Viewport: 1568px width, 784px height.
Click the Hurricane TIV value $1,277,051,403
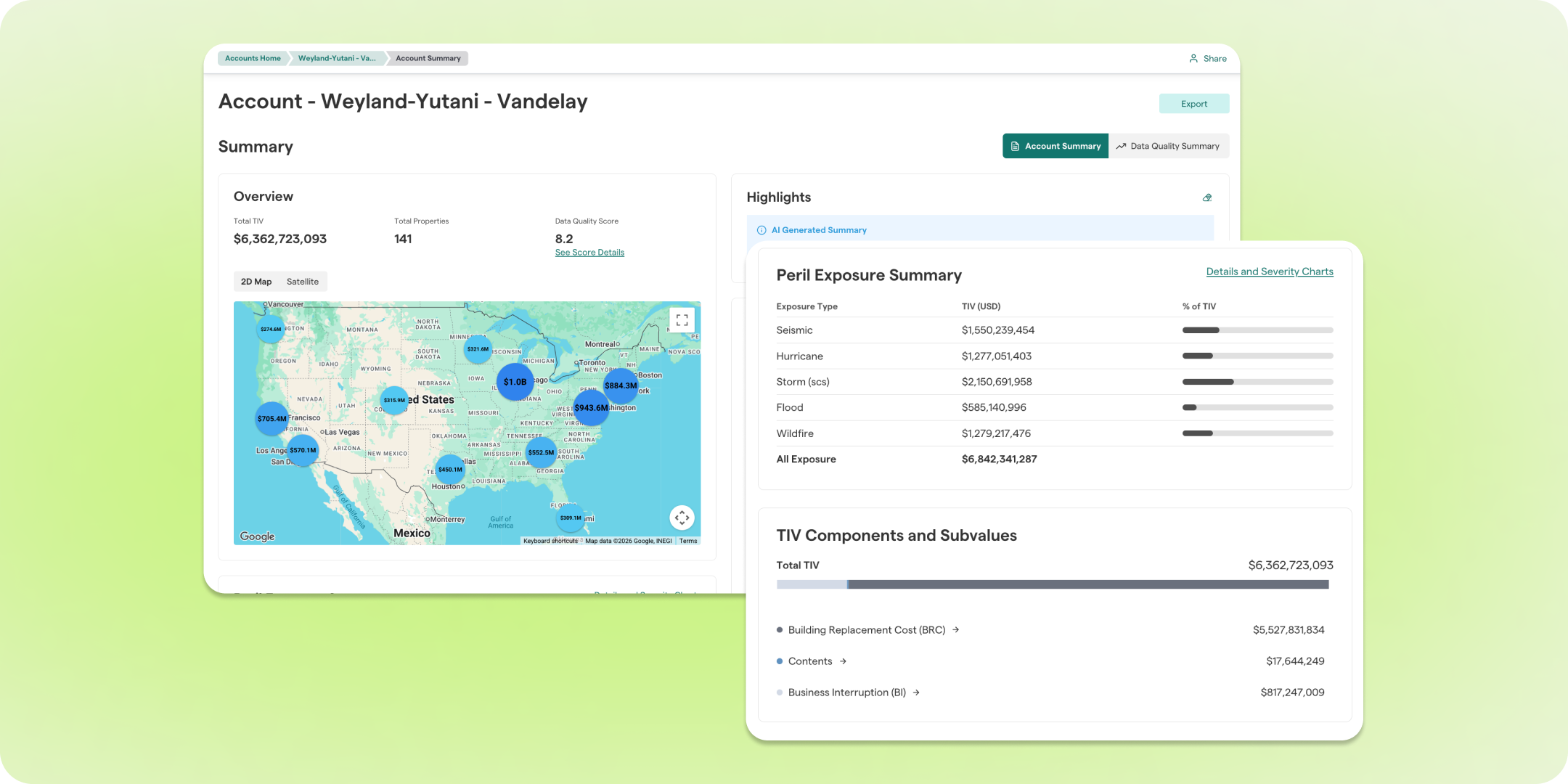tap(997, 356)
